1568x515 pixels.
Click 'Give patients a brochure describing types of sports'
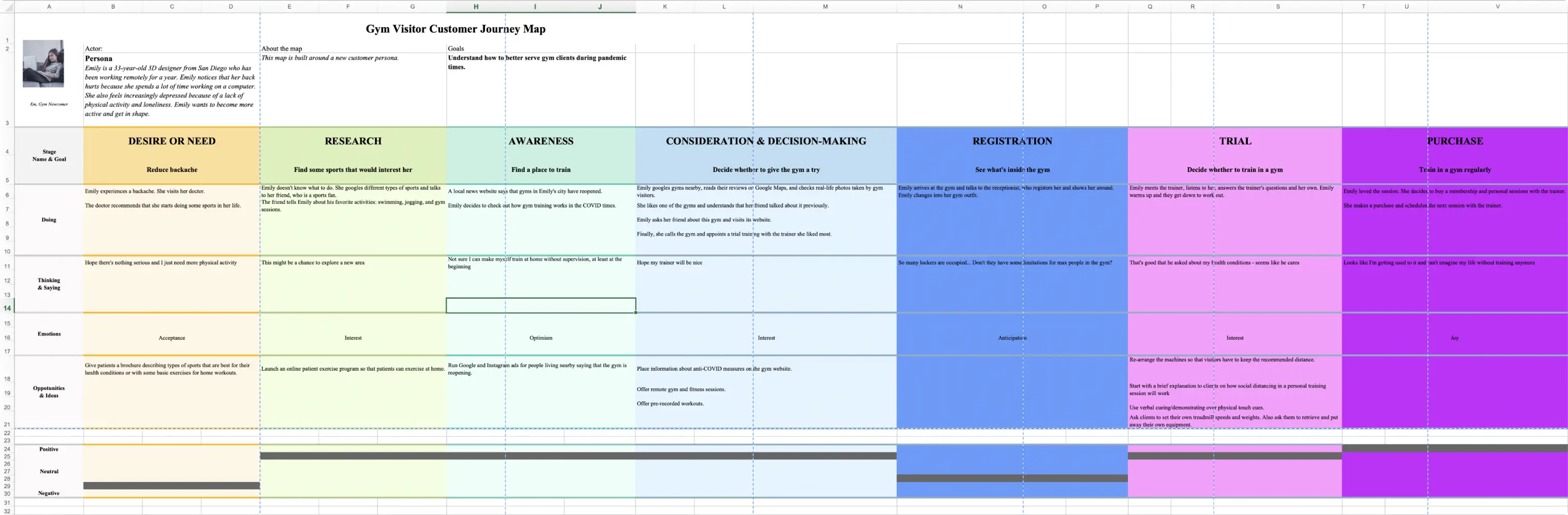167,369
